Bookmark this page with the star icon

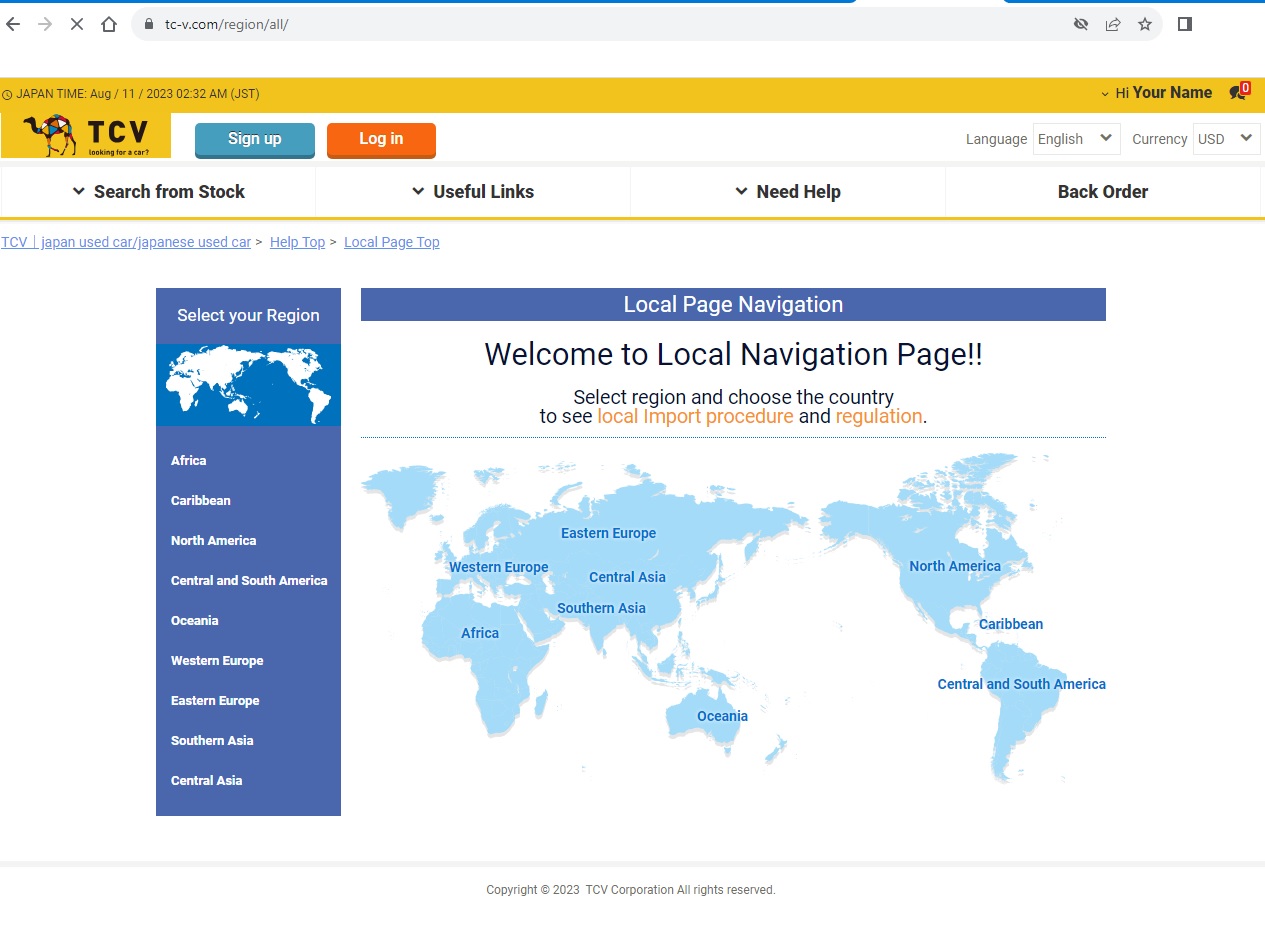pos(1145,24)
